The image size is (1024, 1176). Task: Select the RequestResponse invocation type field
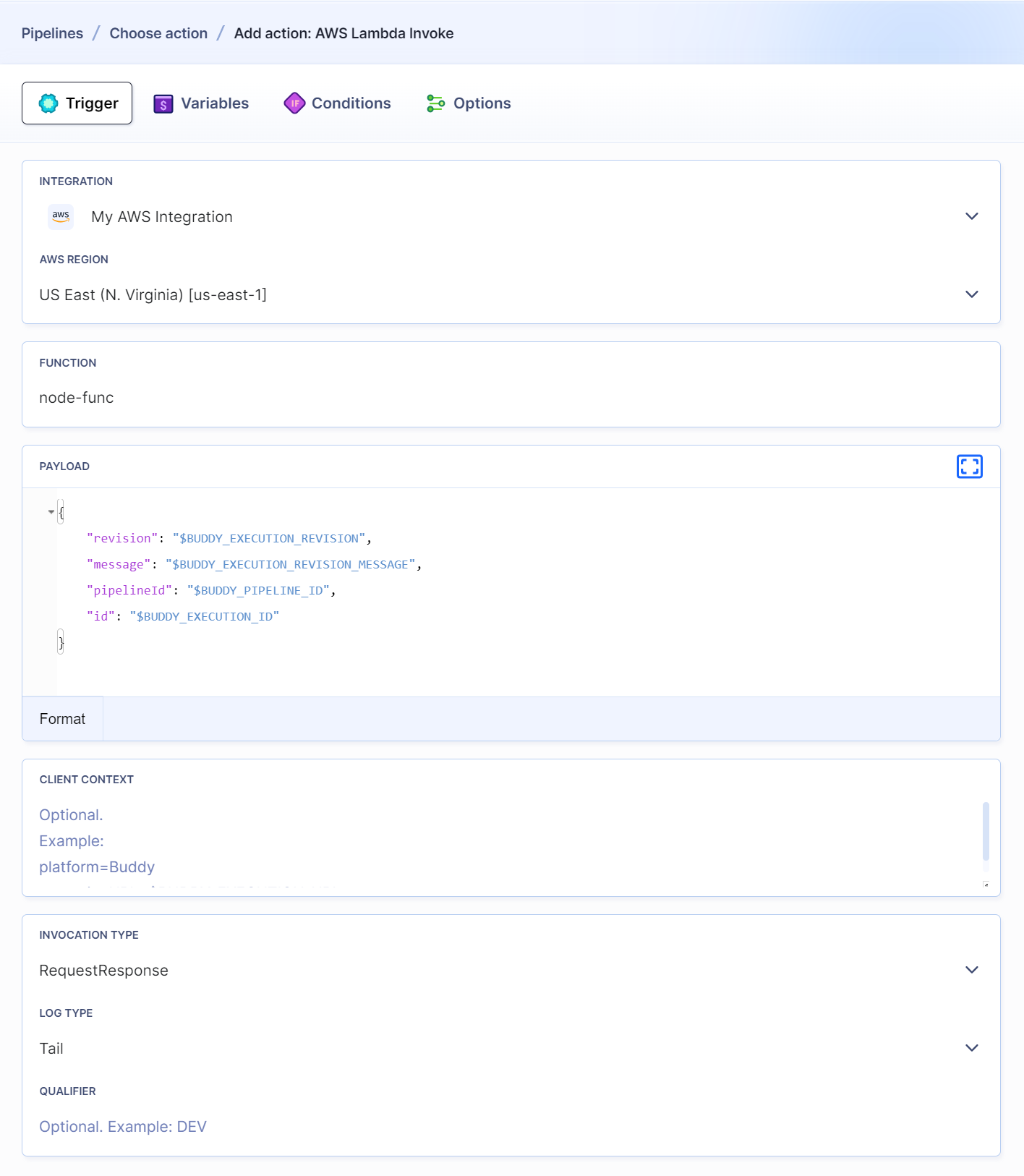511,971
